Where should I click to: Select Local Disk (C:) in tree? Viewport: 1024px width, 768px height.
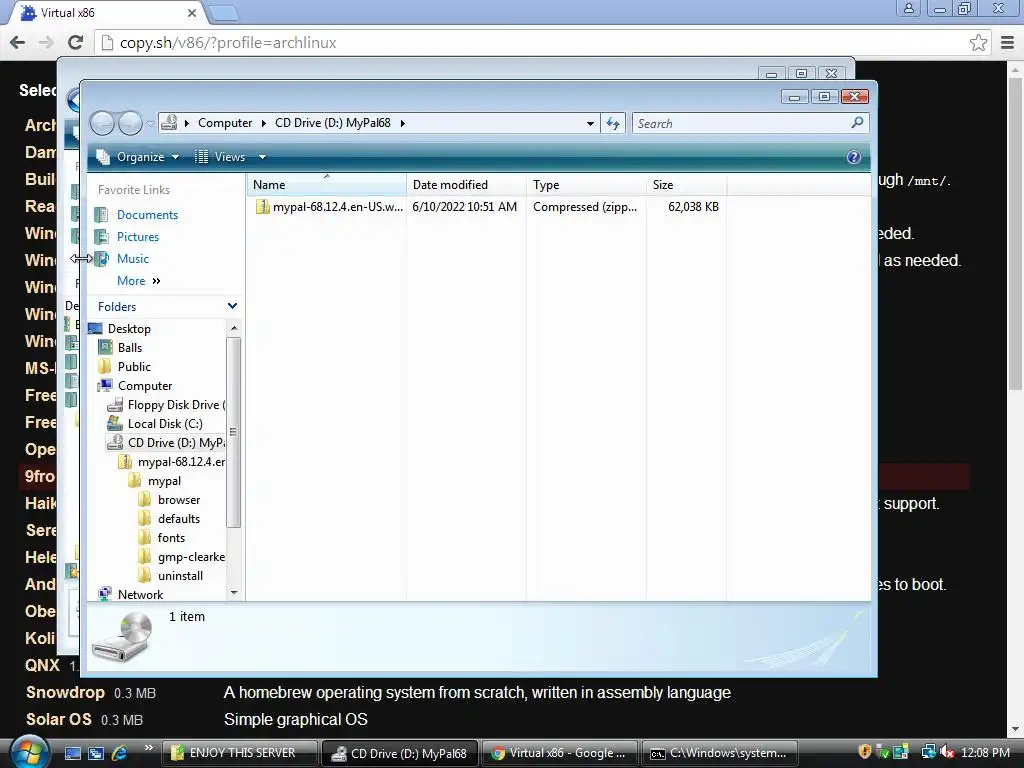point(165,424)
